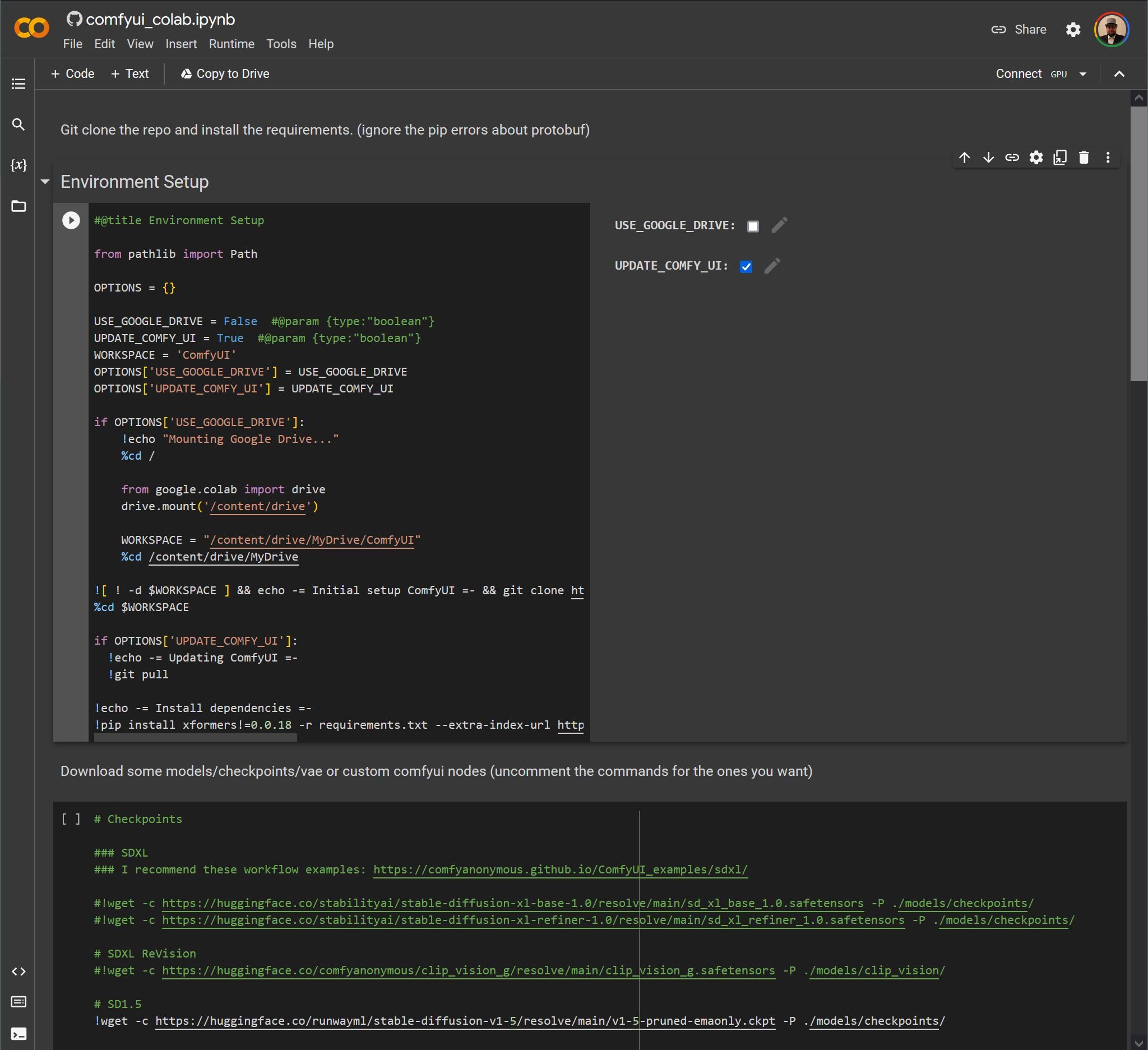Open the ComfyUI_examples sdxl link
Image resolution: width=1148 pixels, height=1050 pixels.
click(560, 869)
